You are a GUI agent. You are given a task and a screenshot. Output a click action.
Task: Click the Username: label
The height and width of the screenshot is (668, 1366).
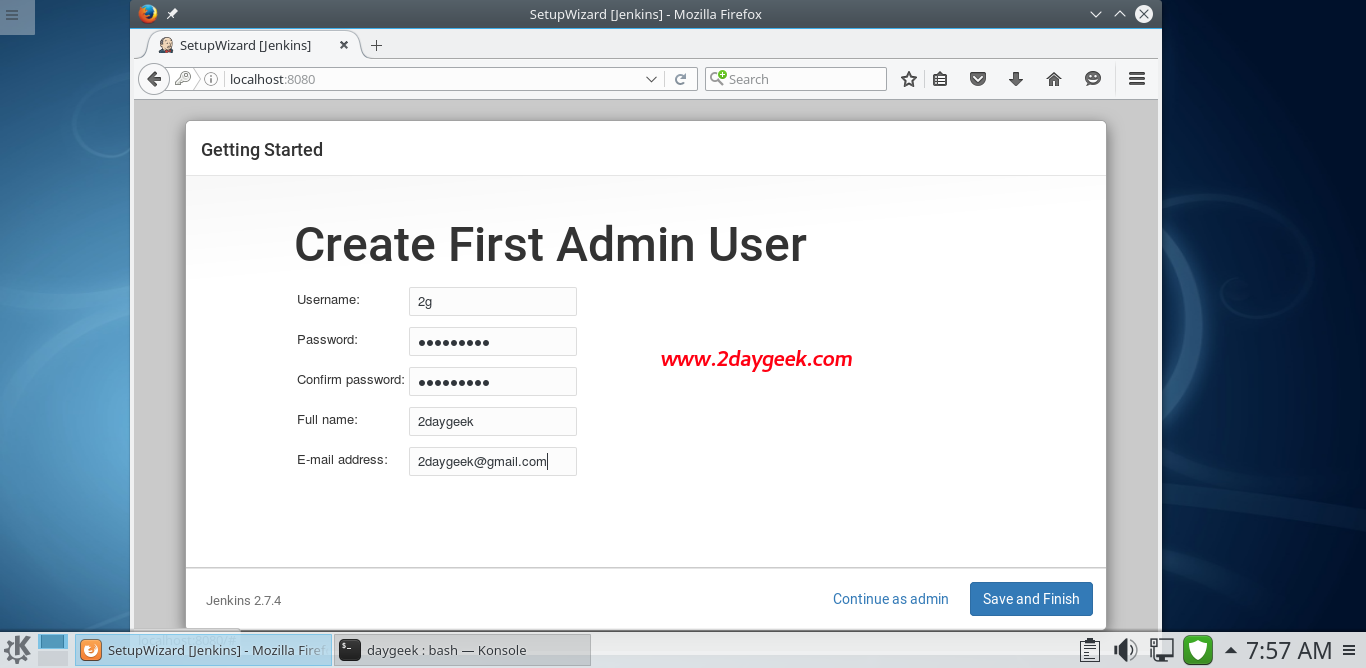tap(328, 300)
